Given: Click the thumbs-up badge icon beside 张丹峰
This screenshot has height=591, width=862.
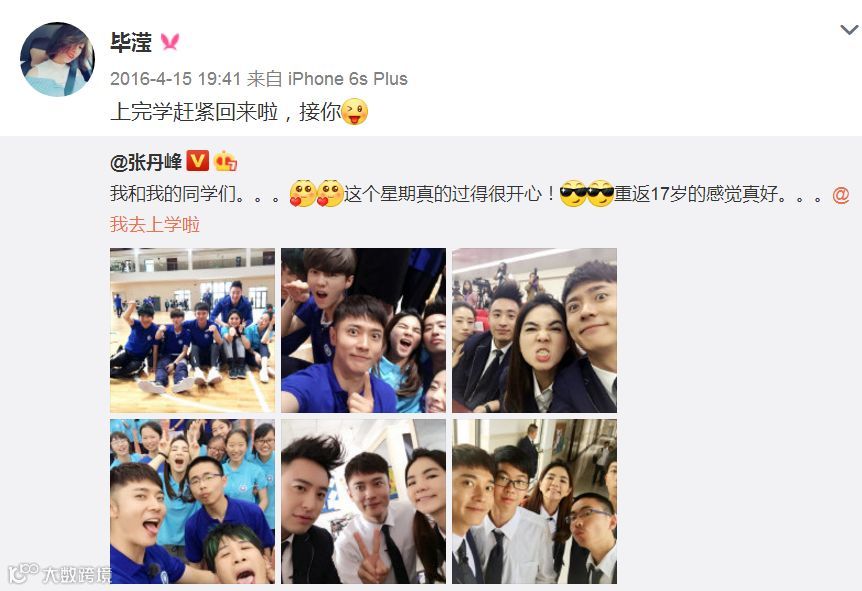Looking at the screenshot, I should [x=225, y=161].
